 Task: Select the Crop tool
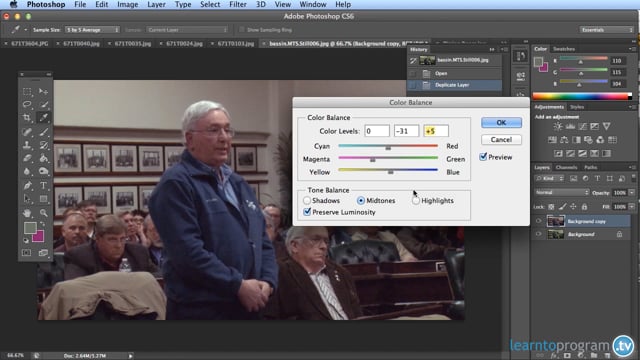coord(27,118)
